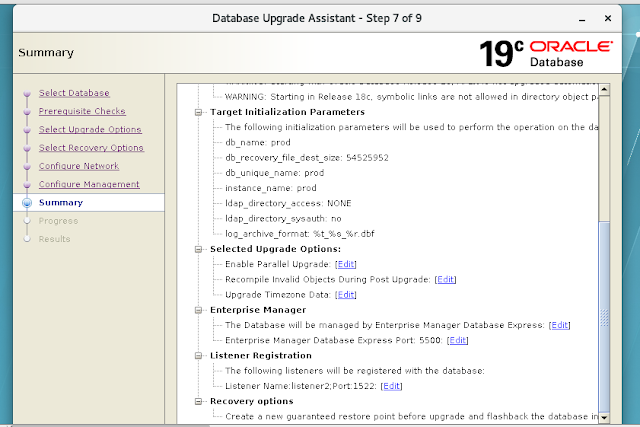Navigate to Configure Network step
The height and width of the screenshot is (427, 640).
pos(79,166)
